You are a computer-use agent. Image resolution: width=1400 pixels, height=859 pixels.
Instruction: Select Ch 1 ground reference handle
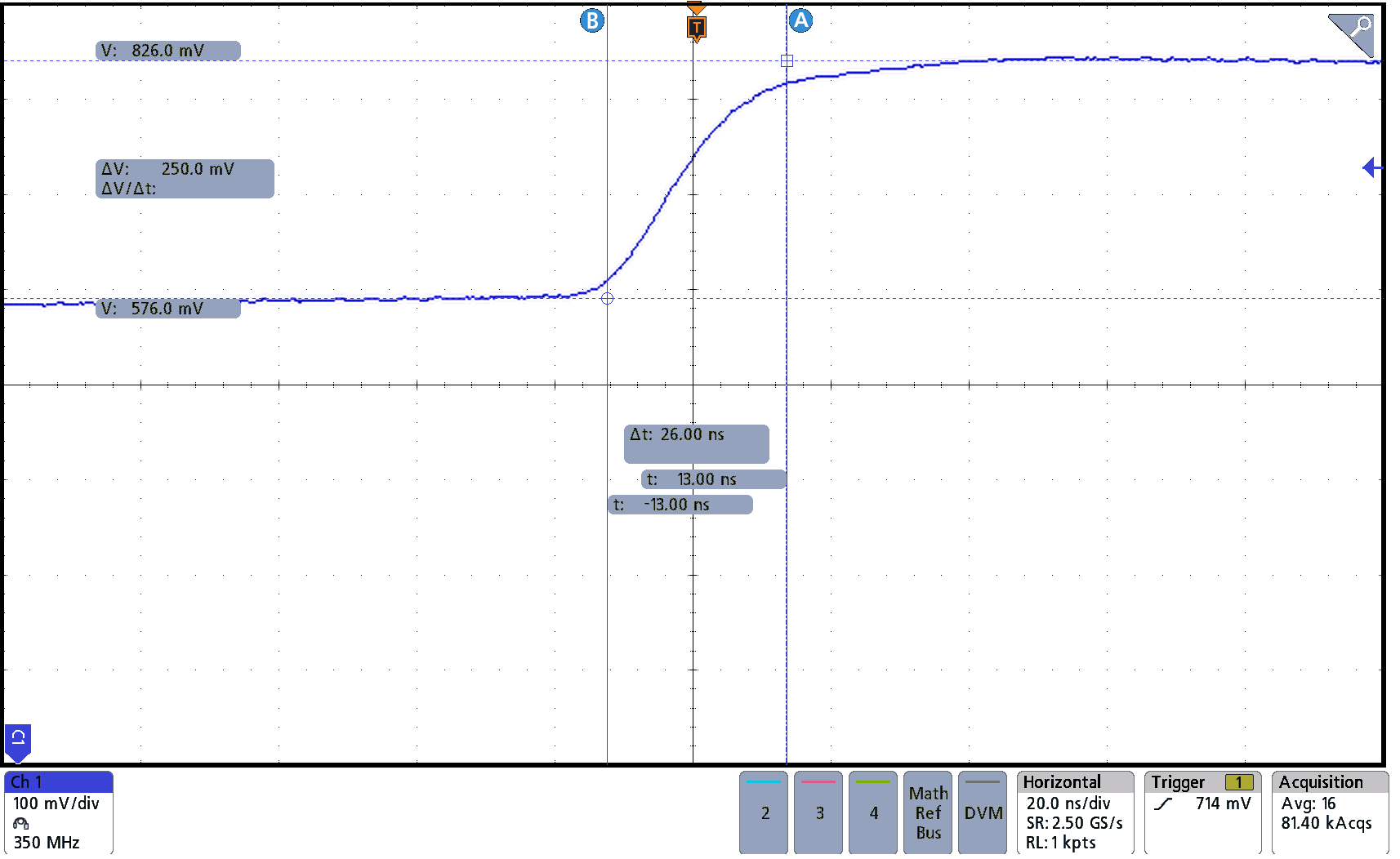(x=18, y=741)
